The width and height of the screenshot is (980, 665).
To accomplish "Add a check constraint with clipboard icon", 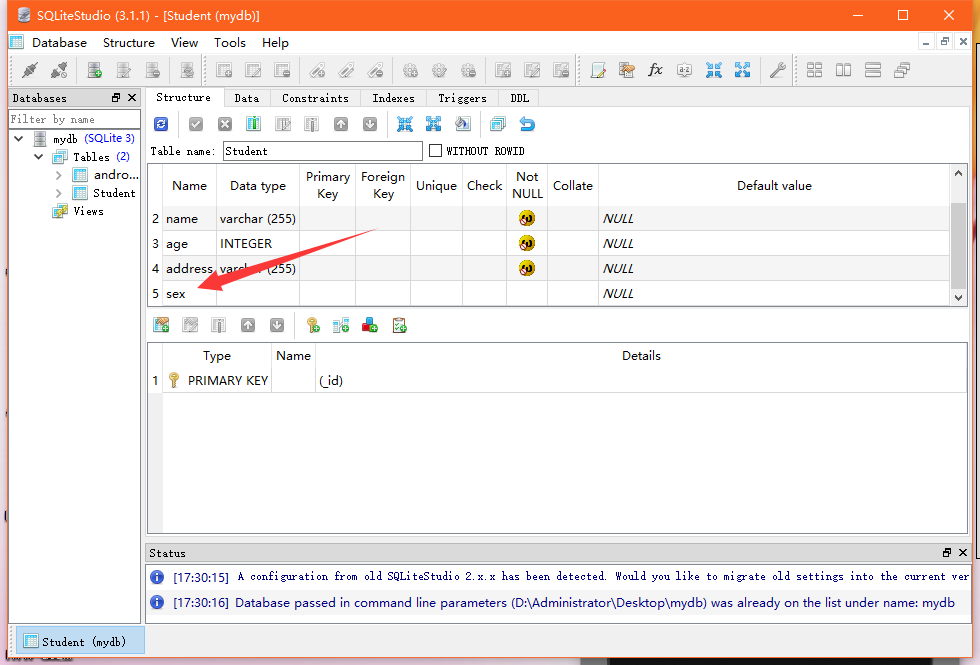I will point(399,325).
